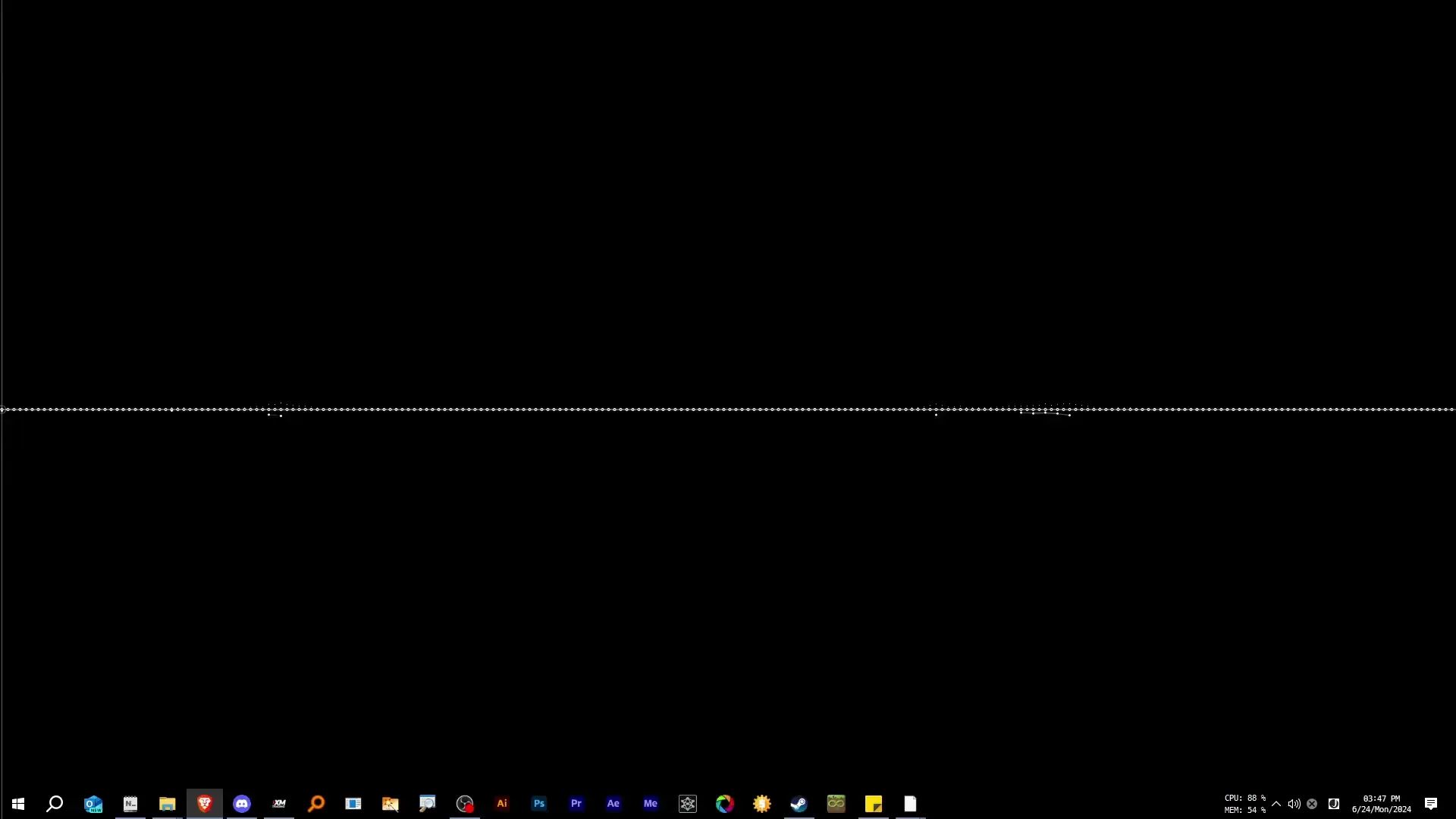Open Steam from the taskbar
The width and height of the screenshot is (1456, 819).
coord(799,804)
